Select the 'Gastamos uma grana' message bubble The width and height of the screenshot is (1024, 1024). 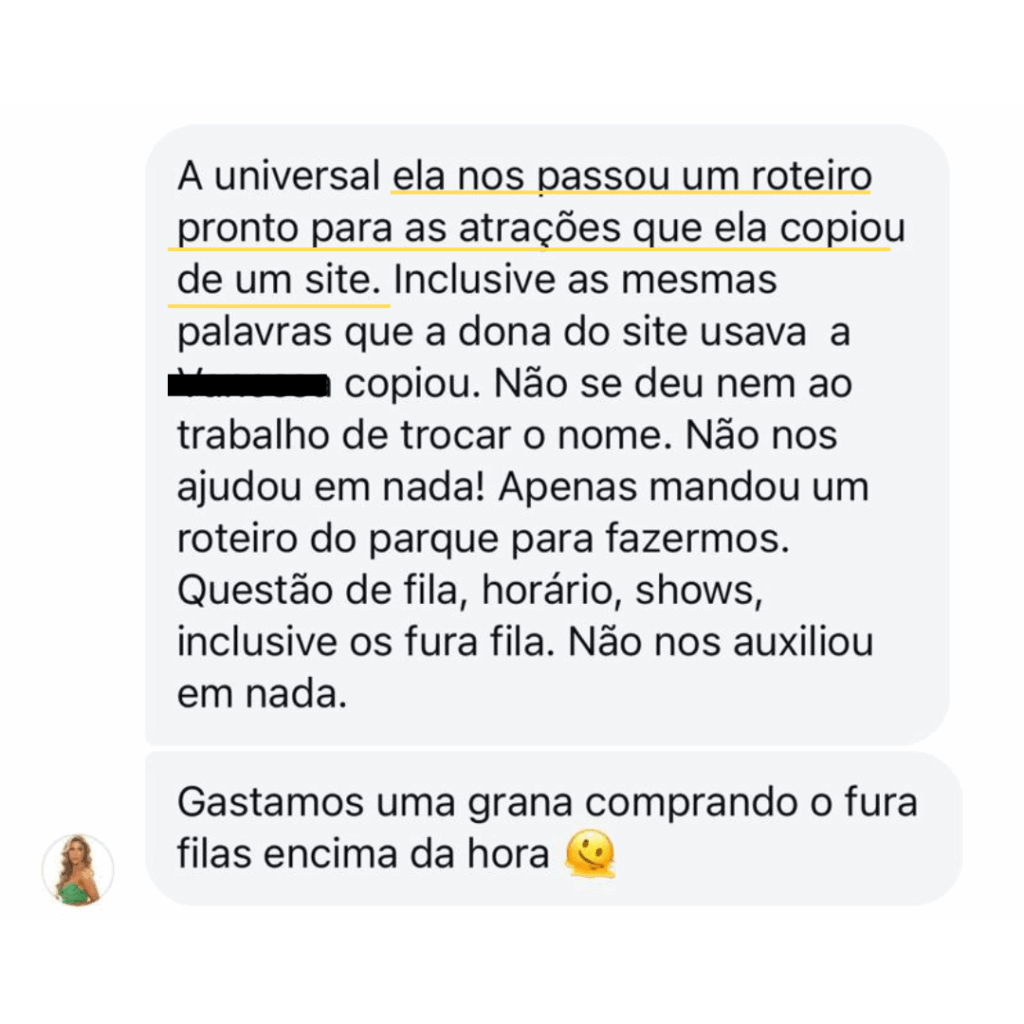point(553,828)
